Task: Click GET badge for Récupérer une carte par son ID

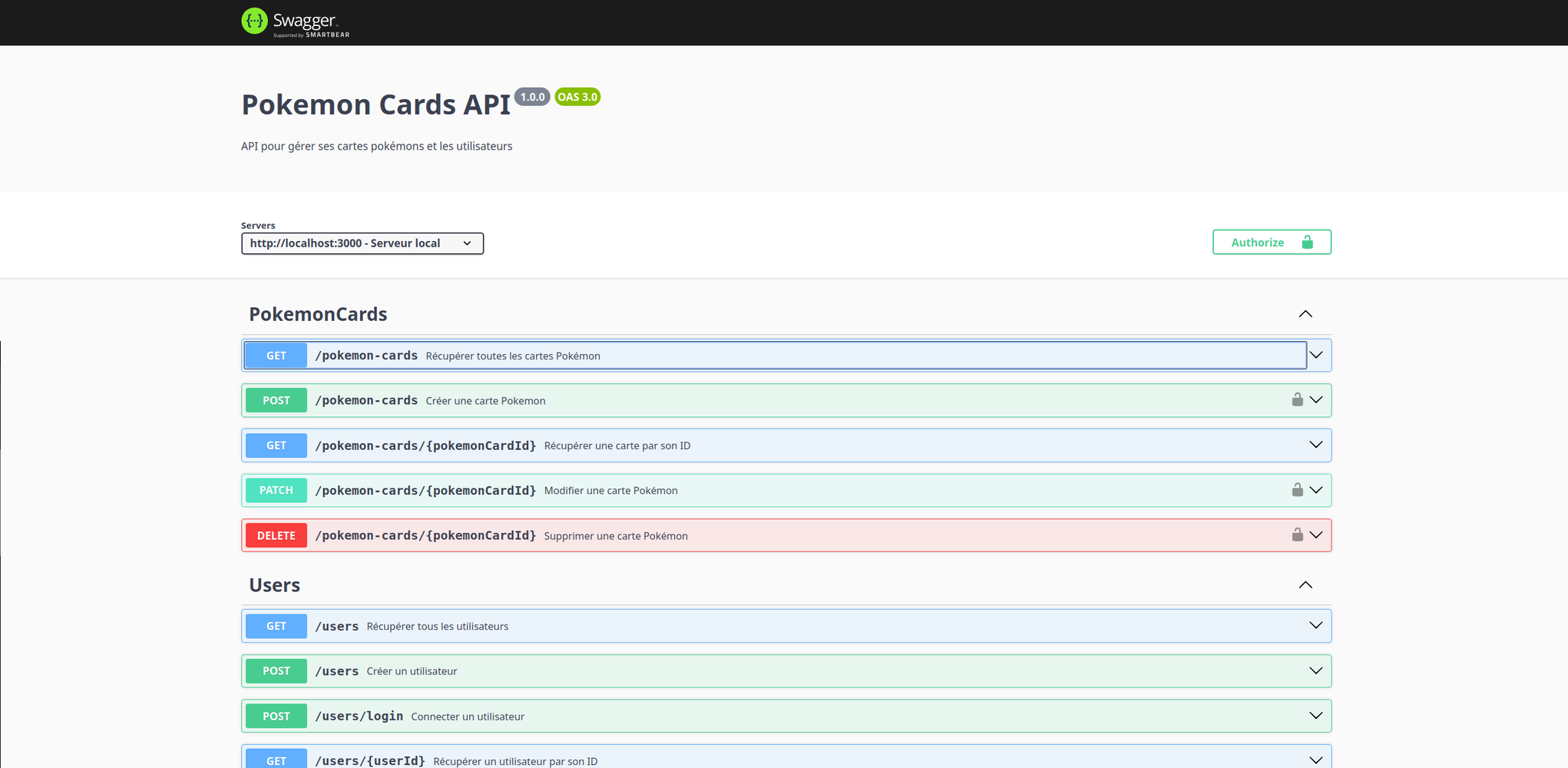Action: click(276, 445)
